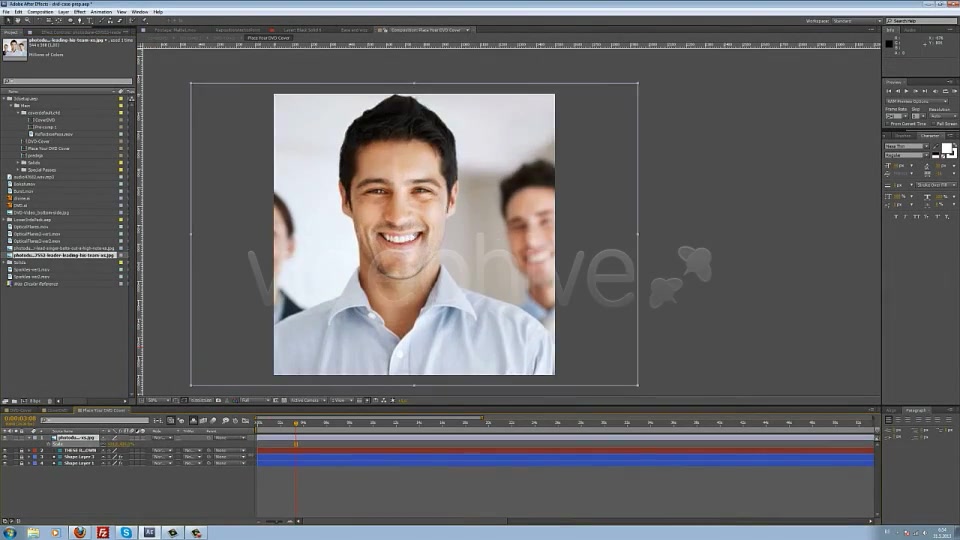The width and height of the screenshot is (960, 540).
Task: Select the Rotation tool
Action: coord(39,20)
